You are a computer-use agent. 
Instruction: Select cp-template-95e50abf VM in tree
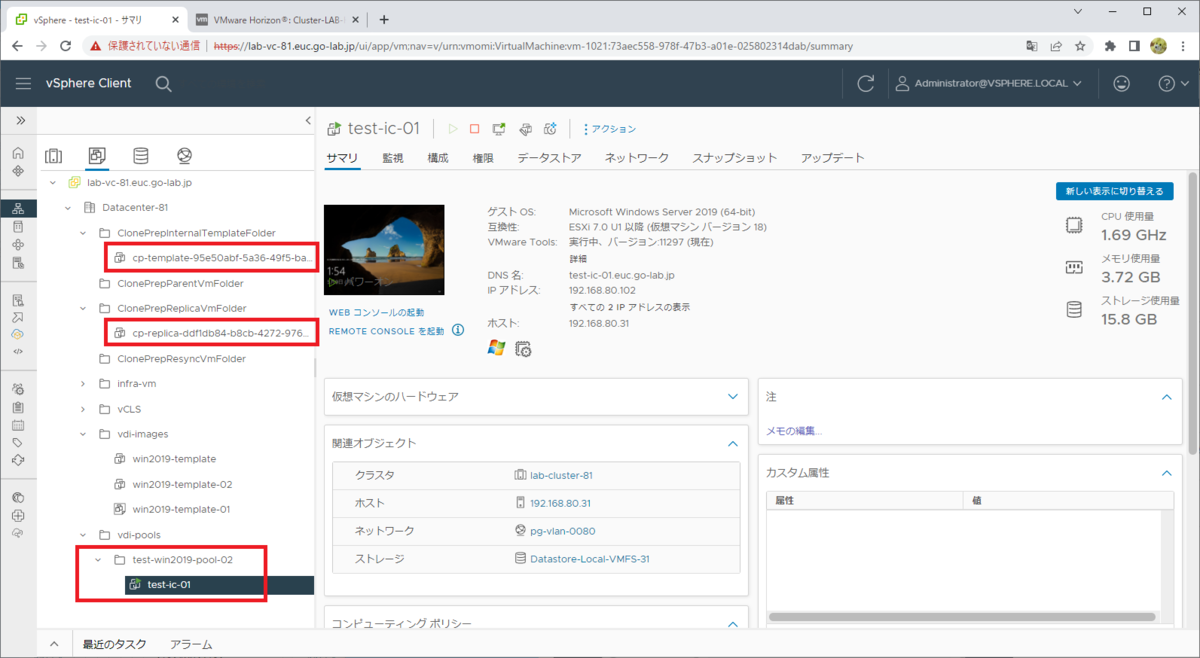click(x=222, y=258)
